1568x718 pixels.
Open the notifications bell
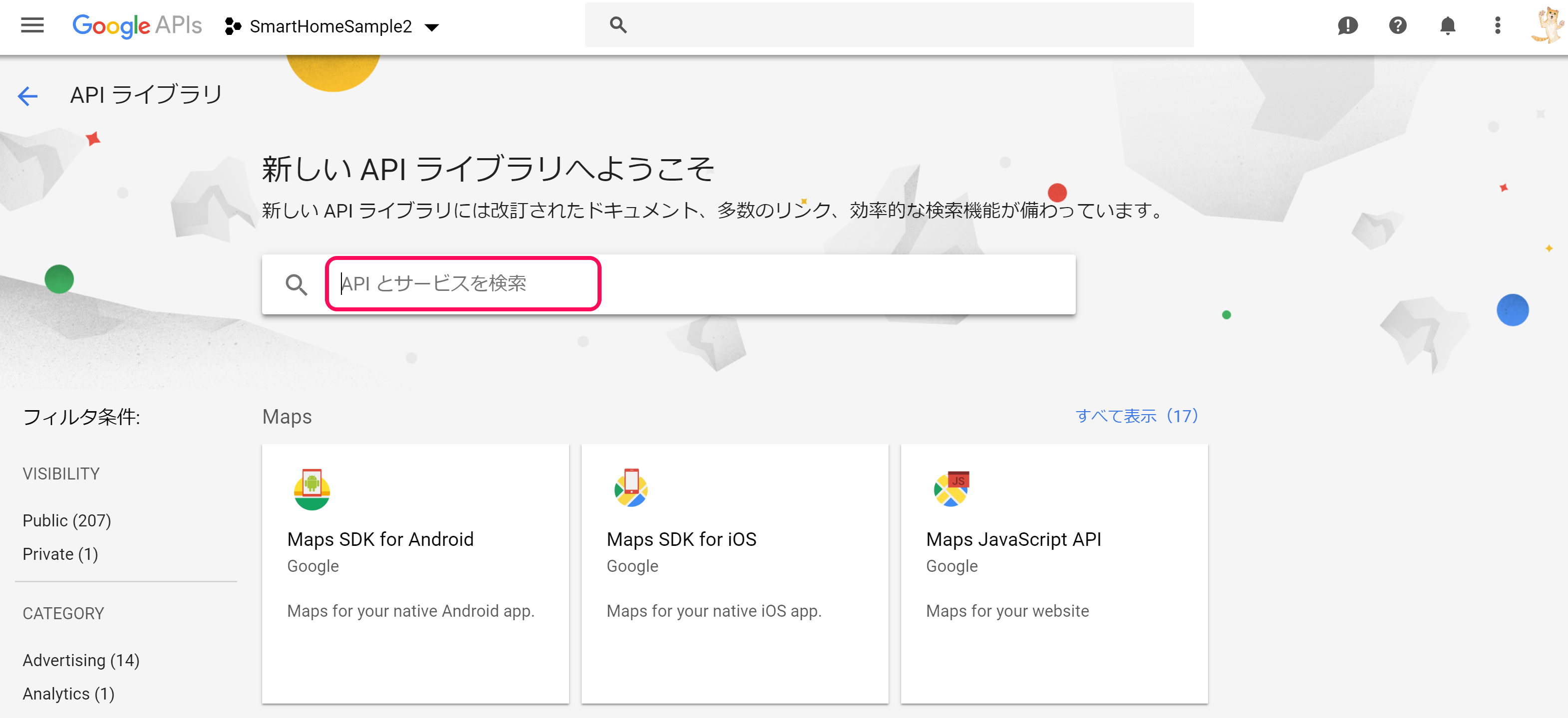(x=1448, y=25)
